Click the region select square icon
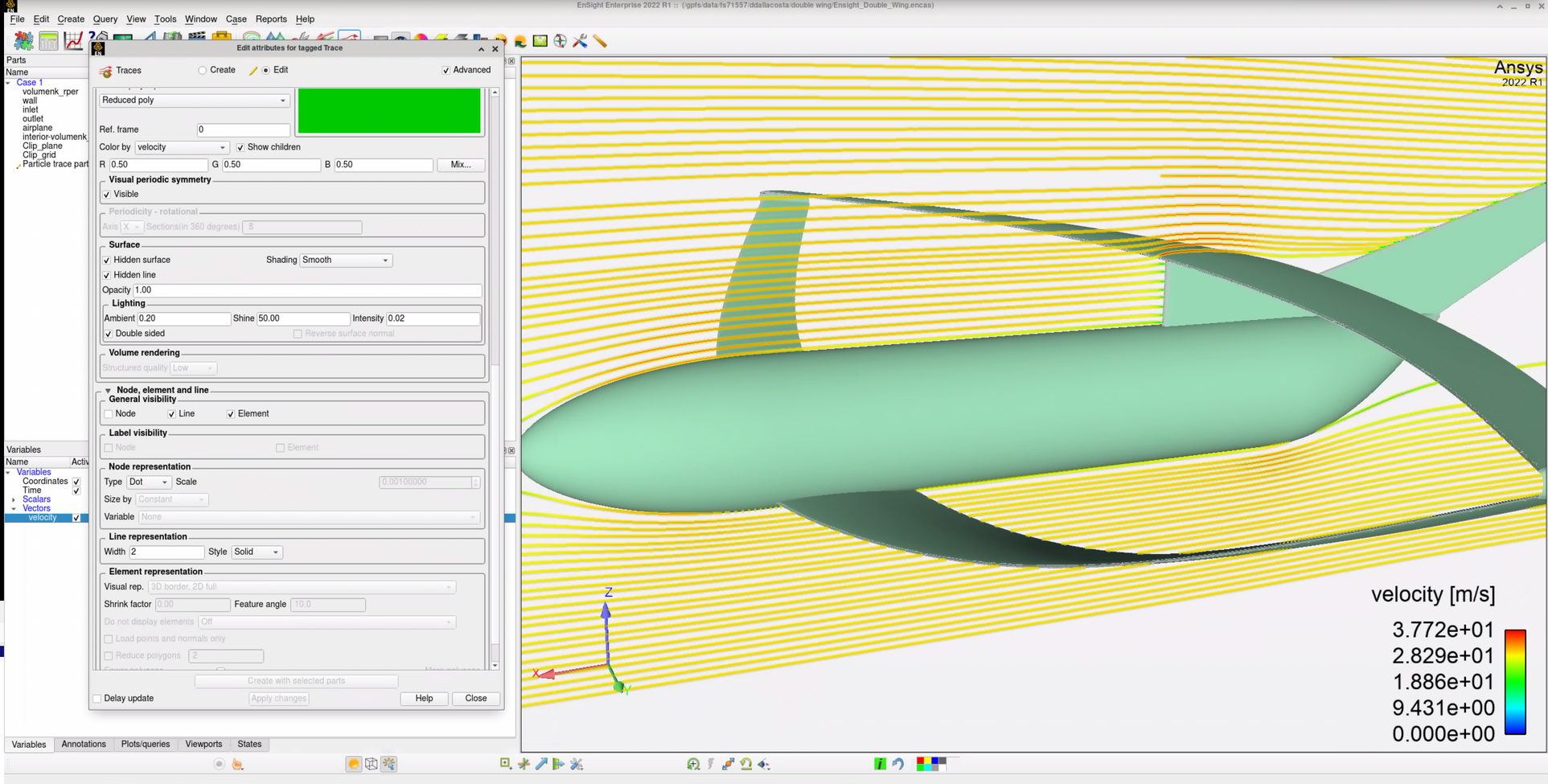The image size is (1548, 784). click(506, 764)
